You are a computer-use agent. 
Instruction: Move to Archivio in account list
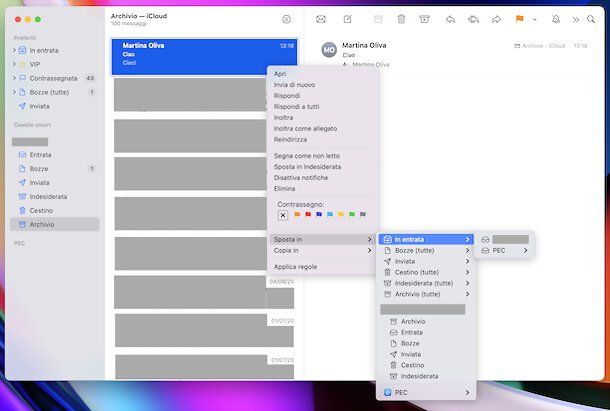426,321
